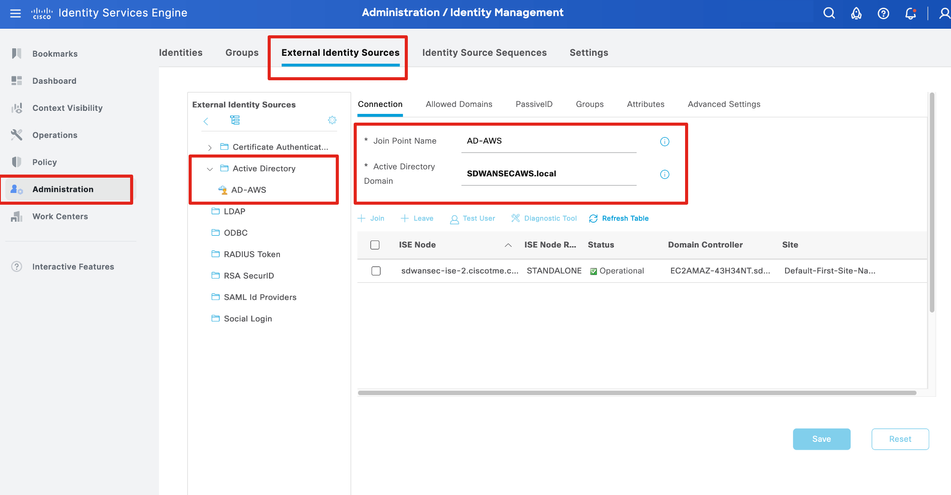Open the Diagnostic Tool
The width and height of the screenshot is (951, 495).
point(544,218)
